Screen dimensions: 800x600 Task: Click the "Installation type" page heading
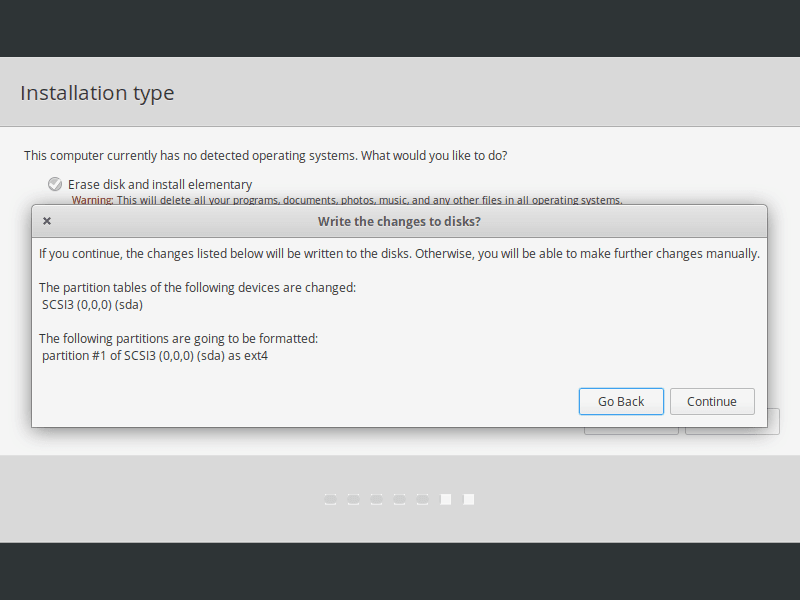(x=97, y=93)
